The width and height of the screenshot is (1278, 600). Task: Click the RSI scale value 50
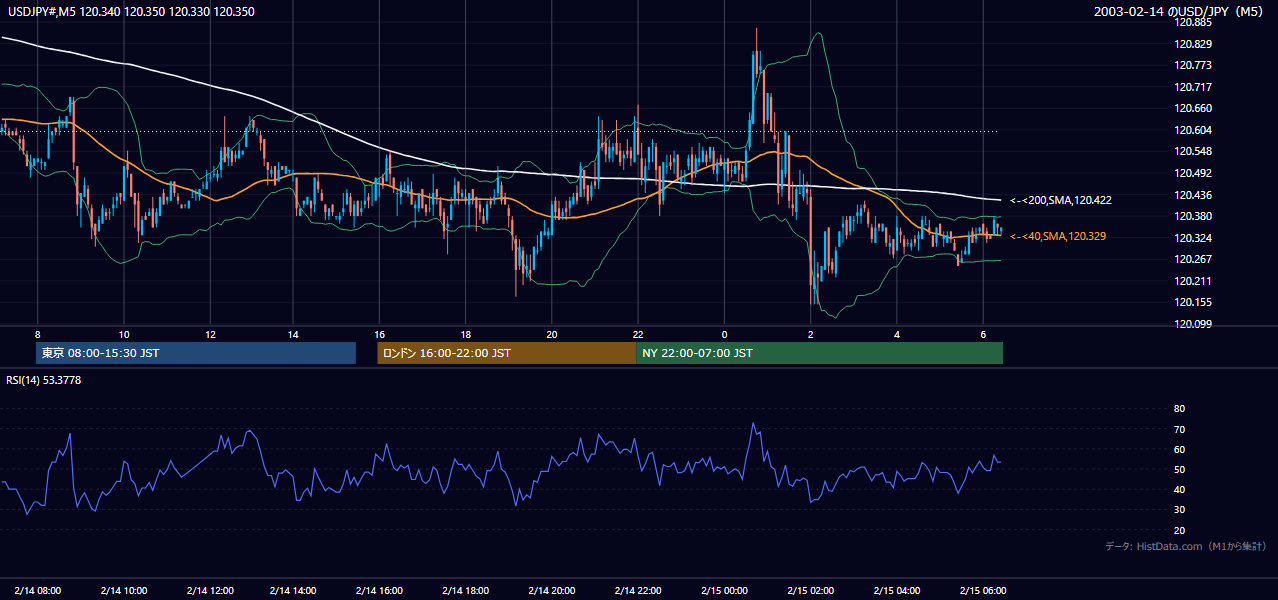pos(1179,469)
